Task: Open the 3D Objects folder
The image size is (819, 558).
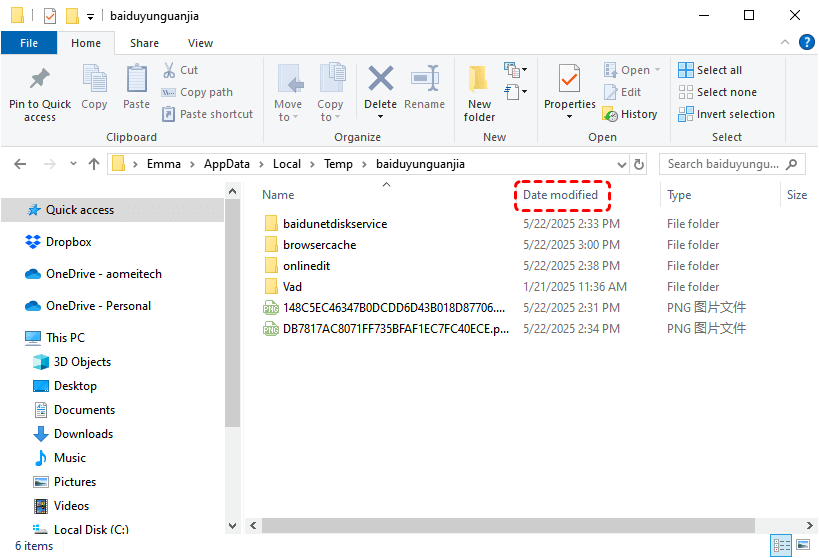Action: pyautogui.click(x=82, y=362)
